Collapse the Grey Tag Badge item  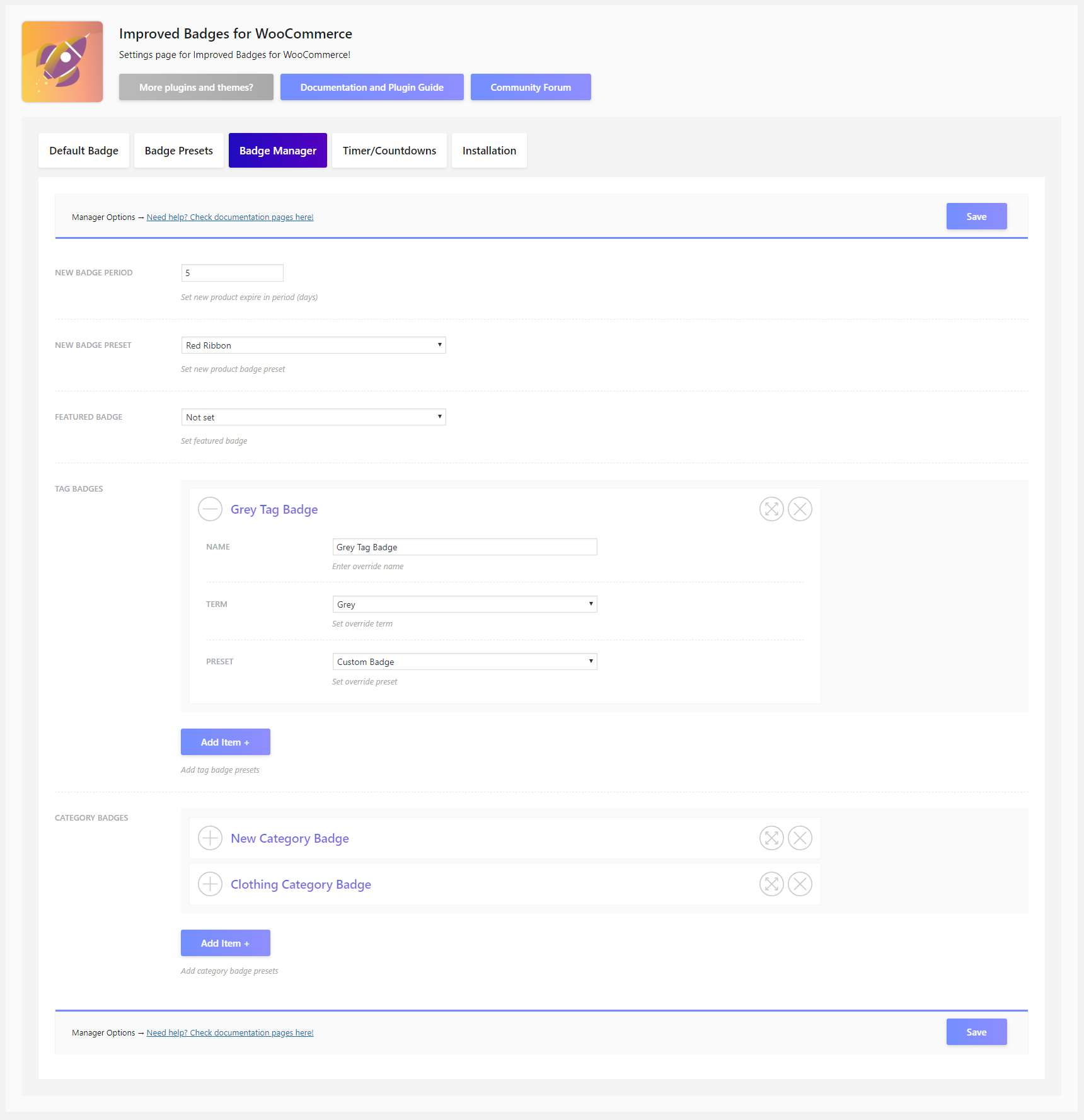coord(210,509)
